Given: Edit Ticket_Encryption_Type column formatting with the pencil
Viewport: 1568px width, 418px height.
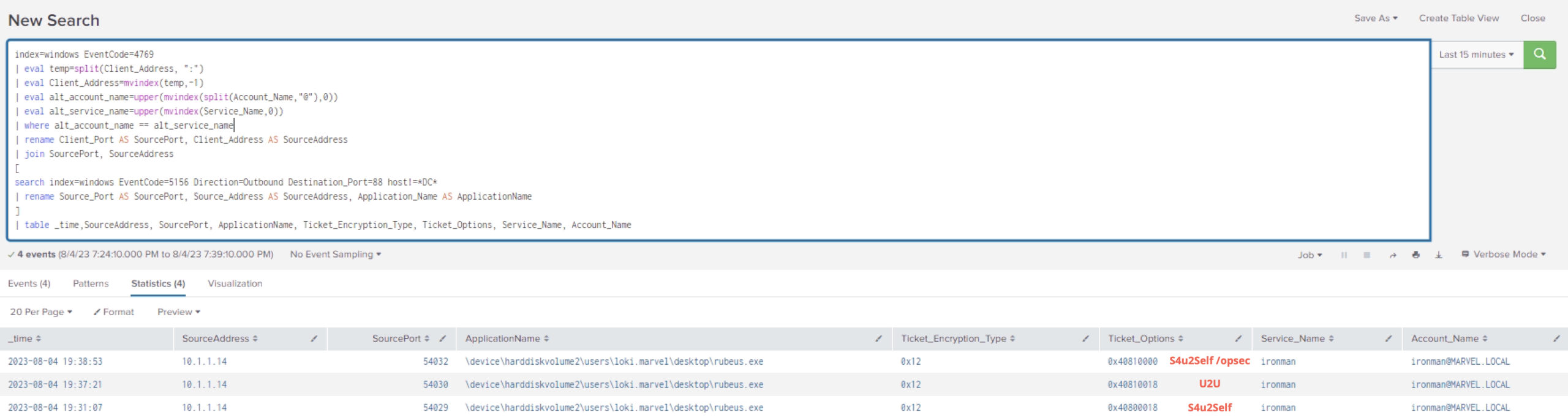Looking at the screenshot, I should click(x=1086, y=338).
